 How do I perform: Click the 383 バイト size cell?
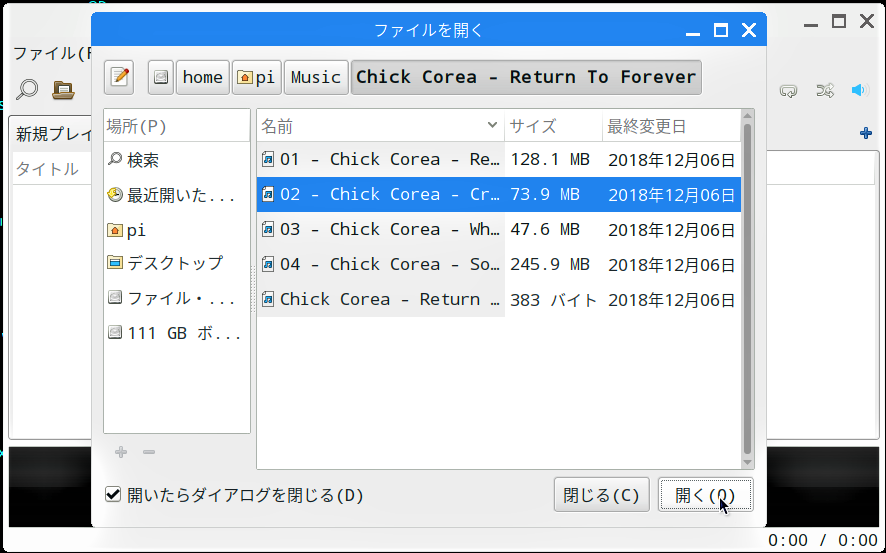[553, 300]
